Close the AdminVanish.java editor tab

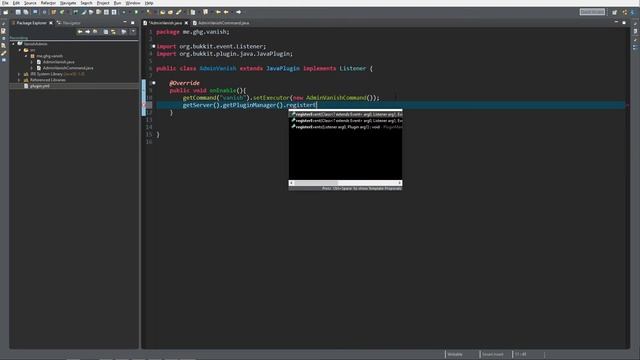point(186,23)
